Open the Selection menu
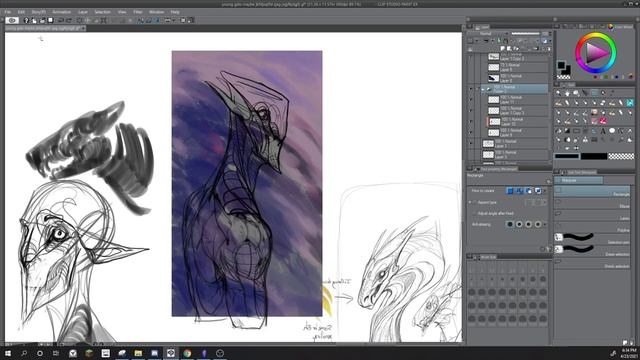Image resolution: width=640 pixels, height=360 pixels. click(102, 12)
